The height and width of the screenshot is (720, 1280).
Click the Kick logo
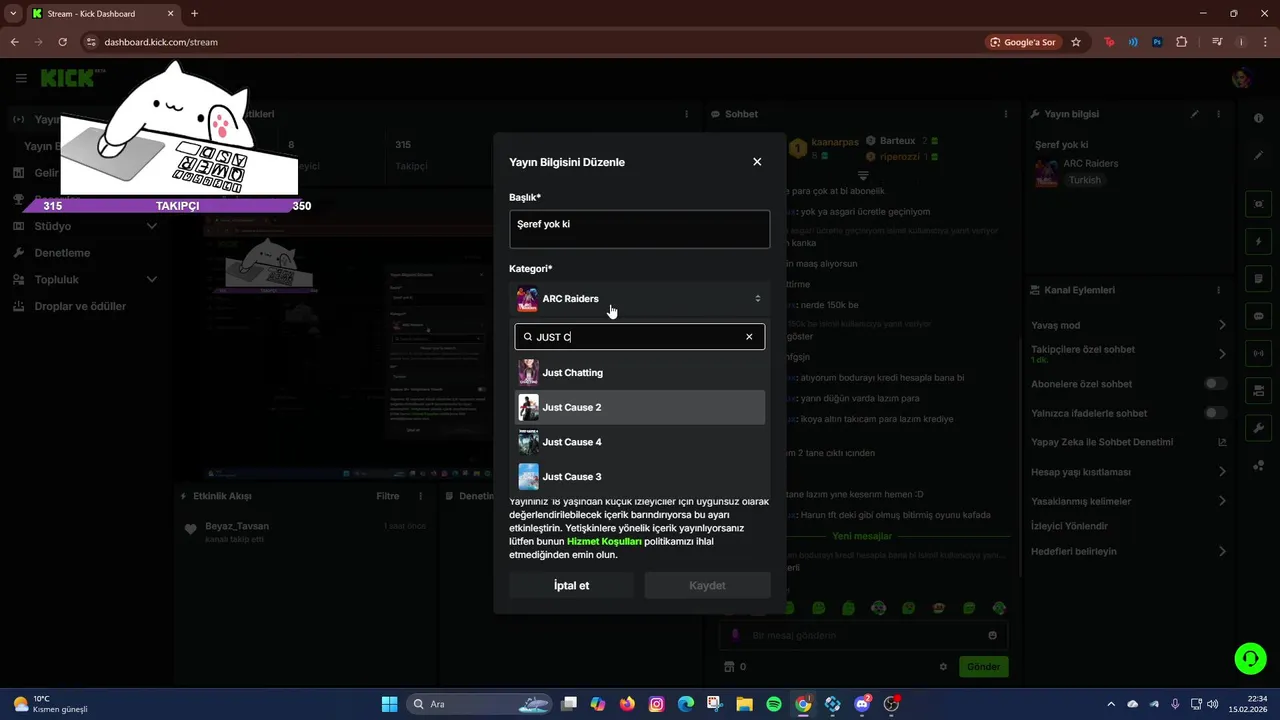[68, 78]
